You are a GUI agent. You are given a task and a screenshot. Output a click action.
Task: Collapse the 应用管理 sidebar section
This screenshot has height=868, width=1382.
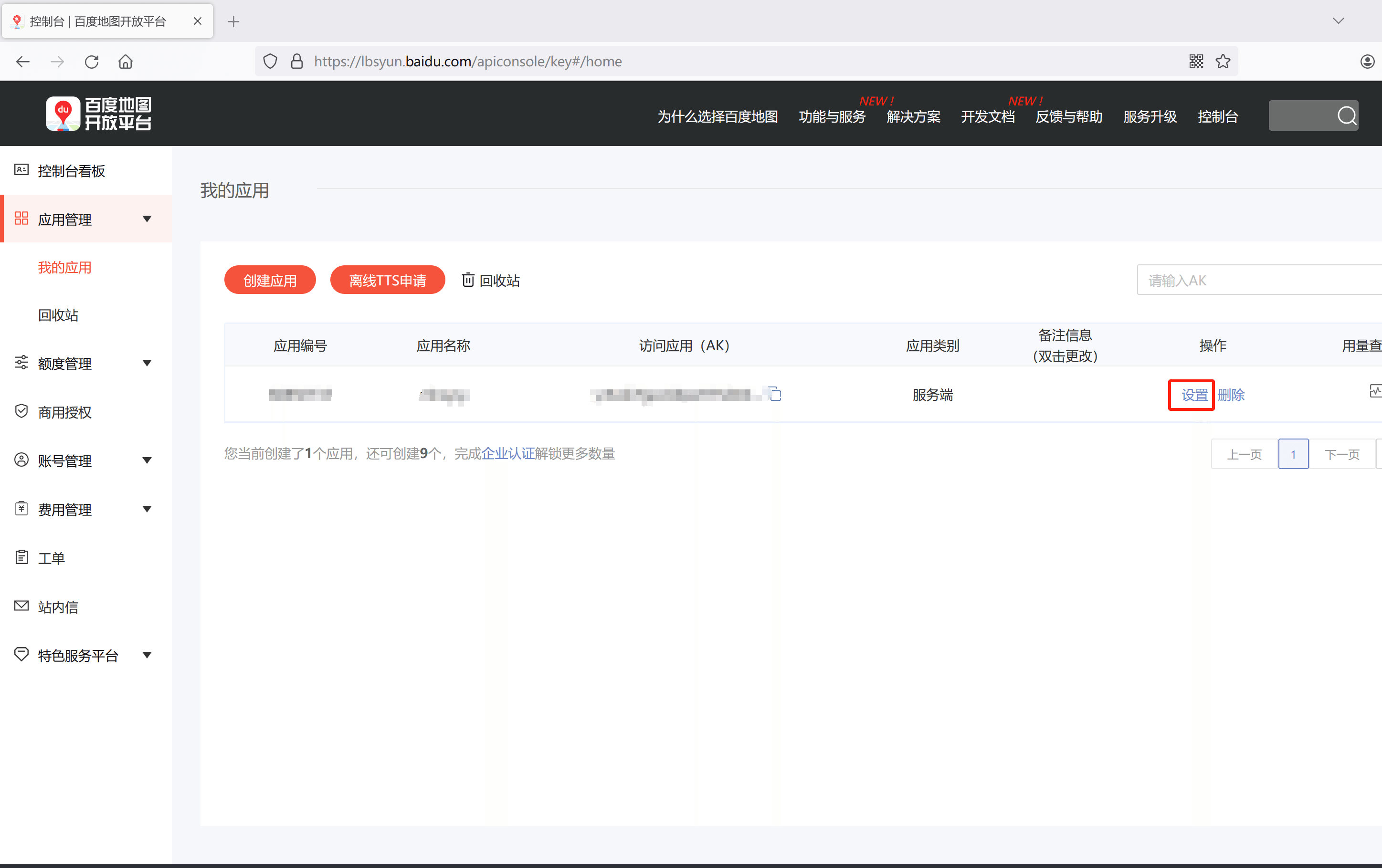coord(147,219)
